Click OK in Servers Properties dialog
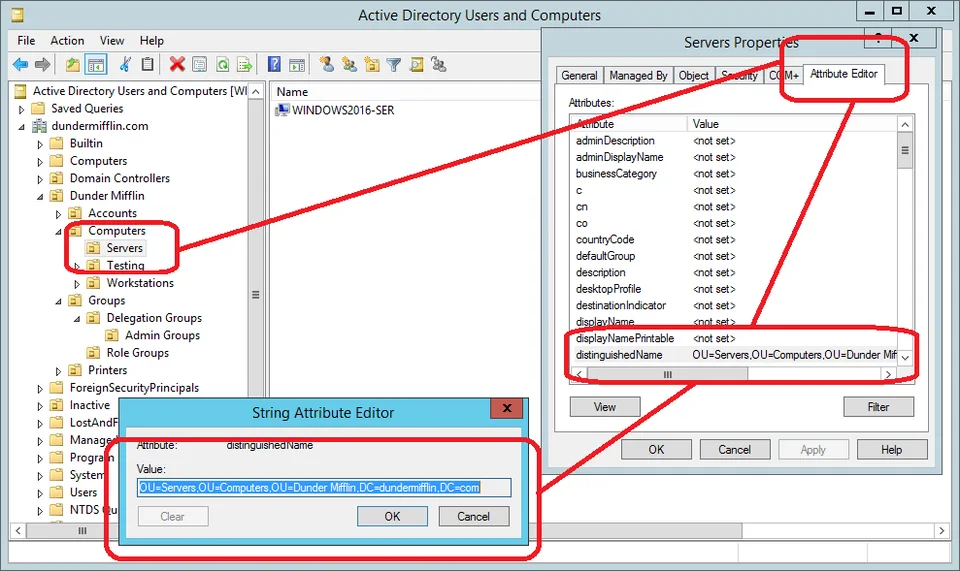Viewport: 960px width, 571px height. (x=656, y=450)
